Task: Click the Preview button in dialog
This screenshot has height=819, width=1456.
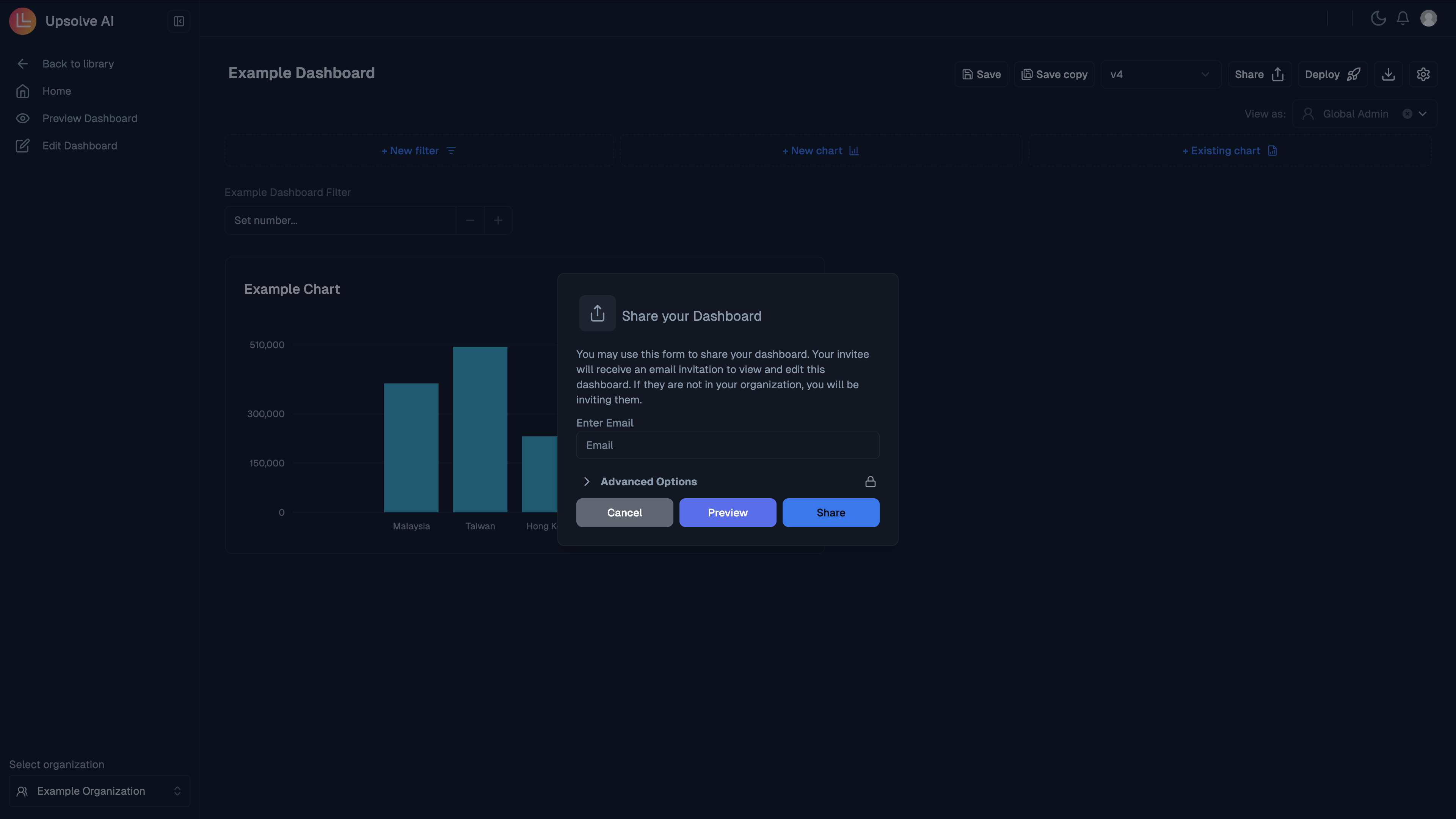Action: coord(728,513)
